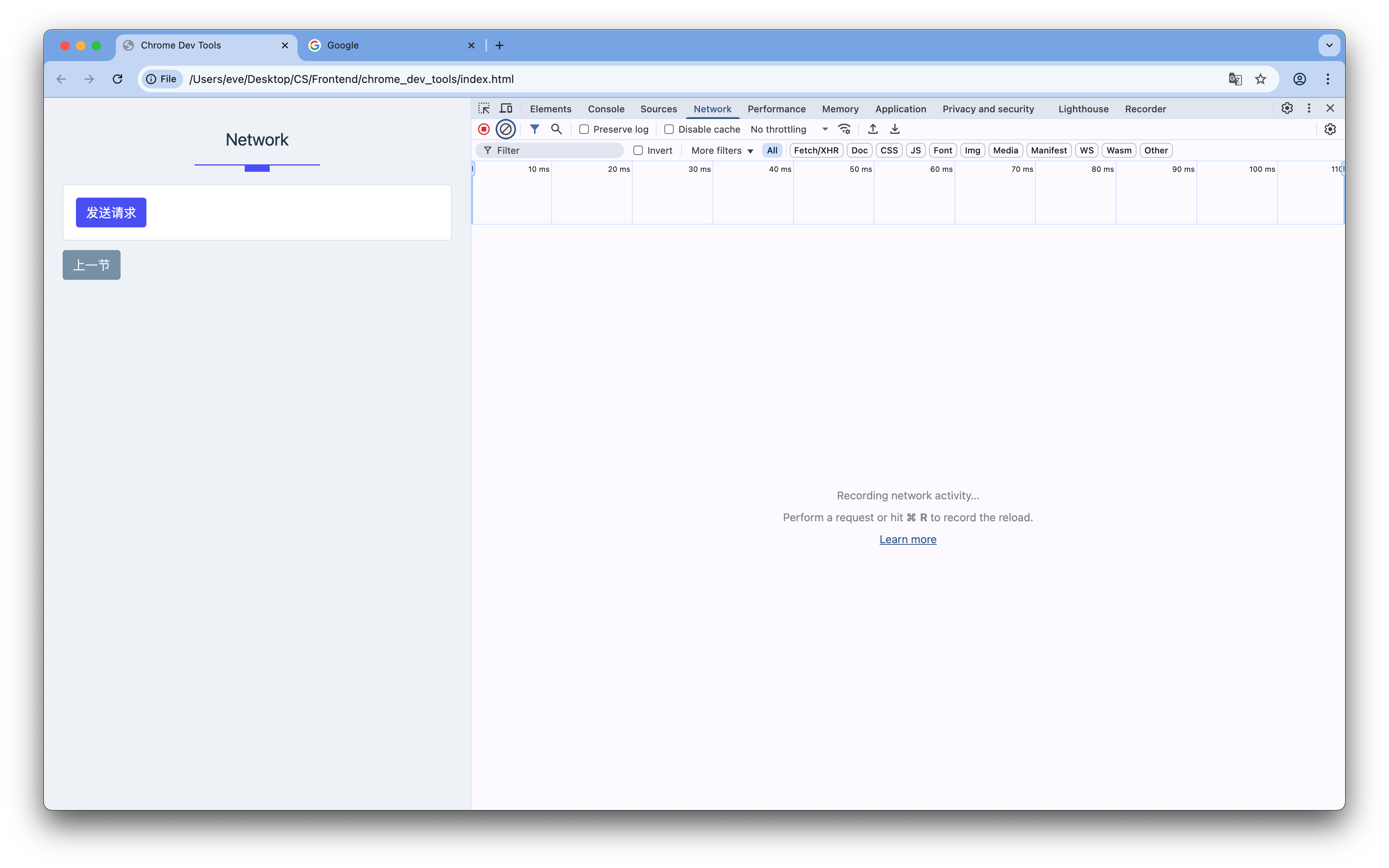Clear the network log

(x=505, y=129)
